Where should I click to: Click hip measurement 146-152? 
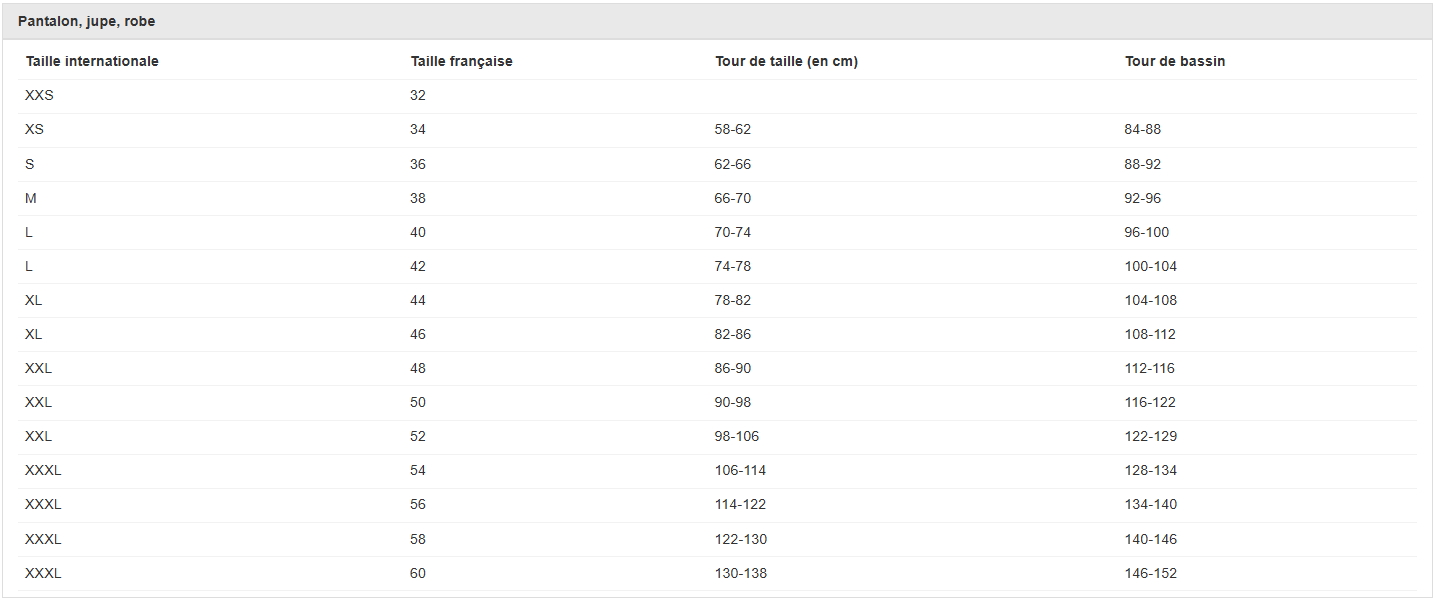(1151, 573)
